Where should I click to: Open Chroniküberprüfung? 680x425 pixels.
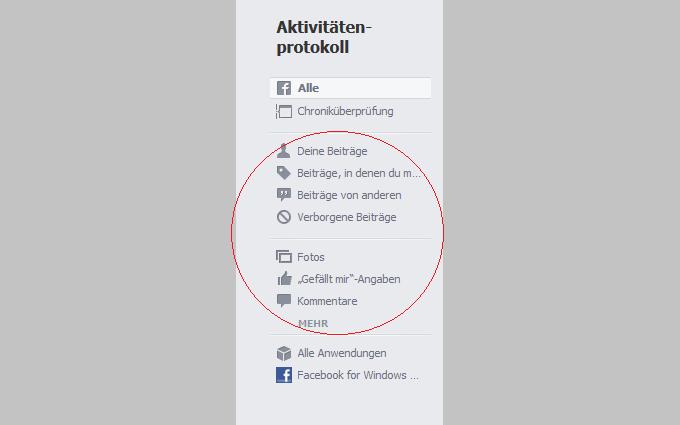pos(345,111)
